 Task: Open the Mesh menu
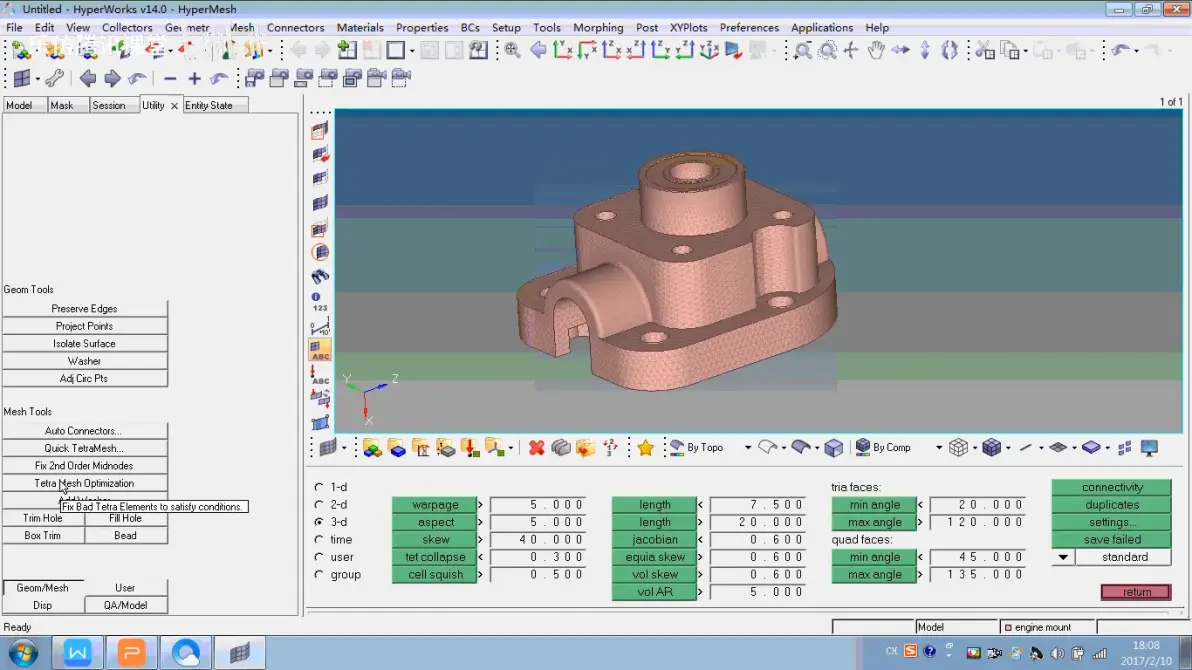click(x=242, y=27)
